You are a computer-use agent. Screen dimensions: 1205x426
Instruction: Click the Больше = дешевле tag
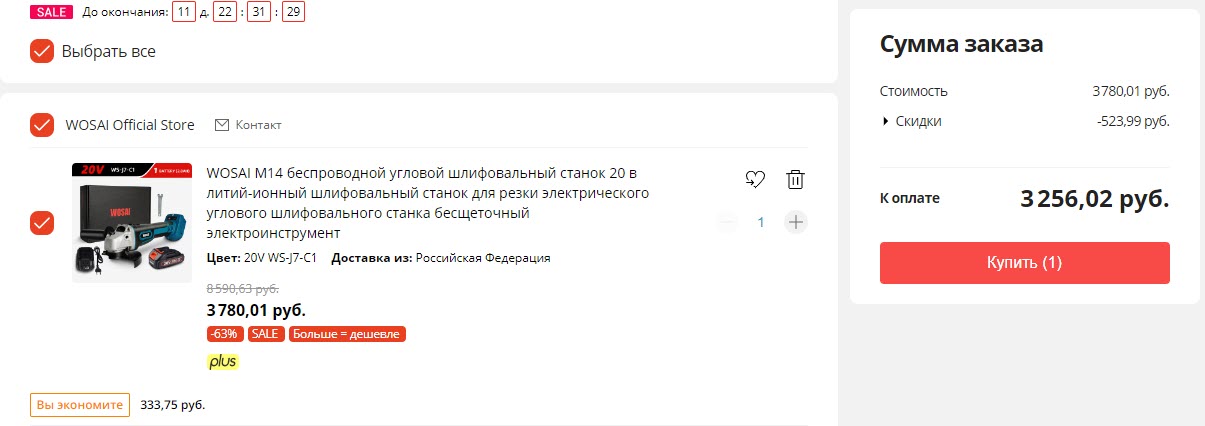tap(347, 334)
